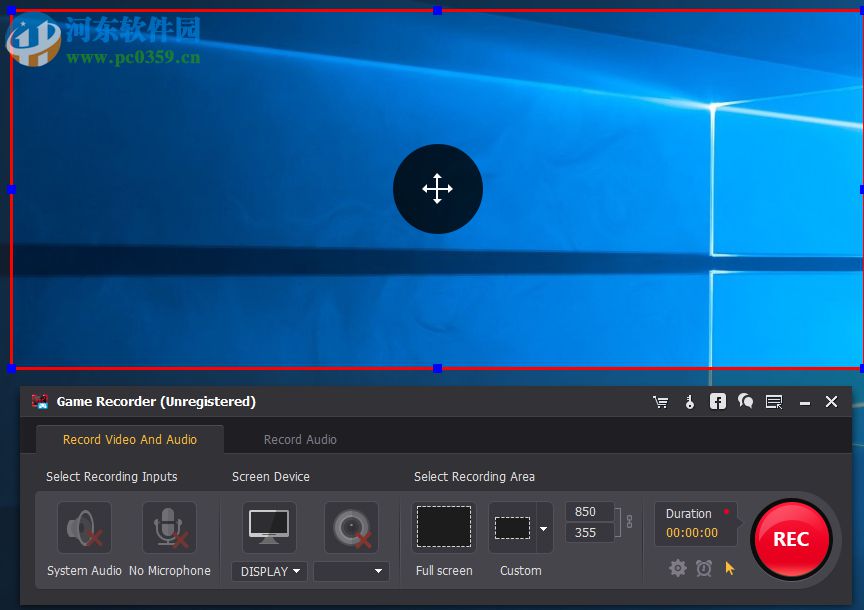The width and height of the screenshot is (864, 610).
Task: Open recording settings via gear icon
Action: (x=677, y=568)
